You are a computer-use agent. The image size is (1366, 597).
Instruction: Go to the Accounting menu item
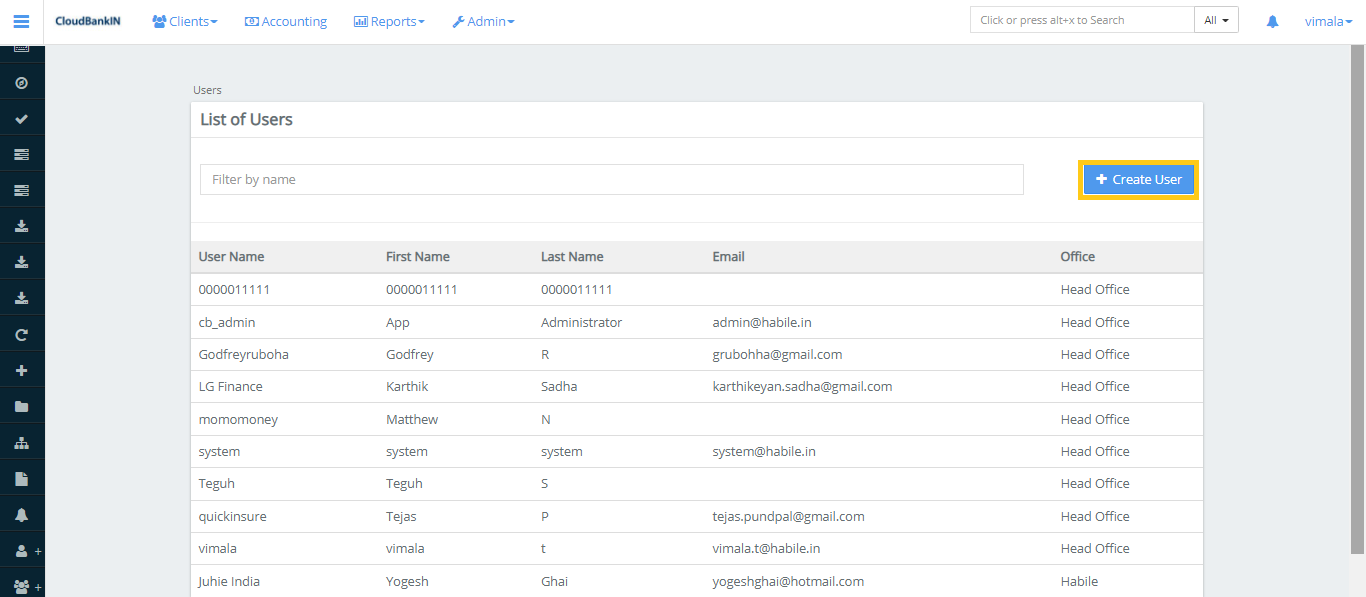[x=286, y=21]
